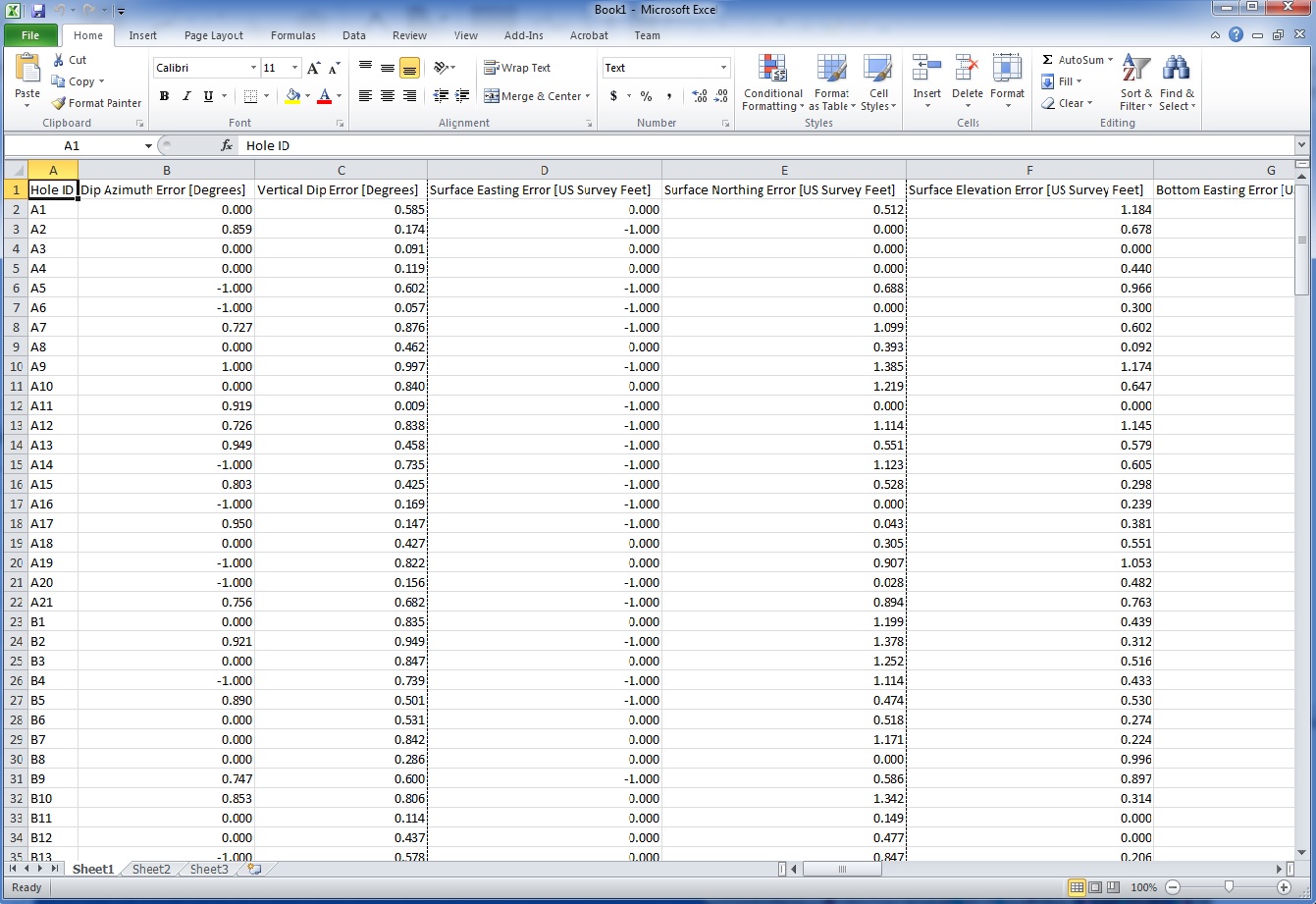Apply Accounting Number Format dollar icon
Viewport: 1316px width, 904px height.
point(613,96)
